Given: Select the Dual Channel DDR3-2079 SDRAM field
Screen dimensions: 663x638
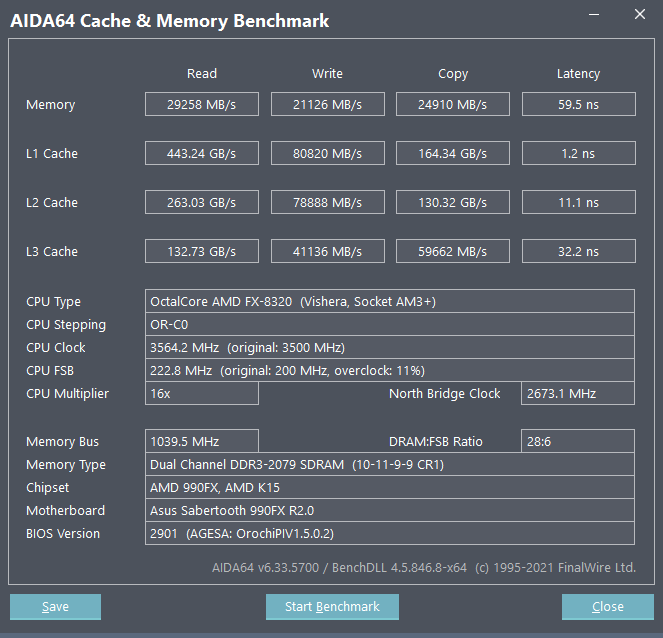Looking at the screenshot, I should tap(389, 464).
